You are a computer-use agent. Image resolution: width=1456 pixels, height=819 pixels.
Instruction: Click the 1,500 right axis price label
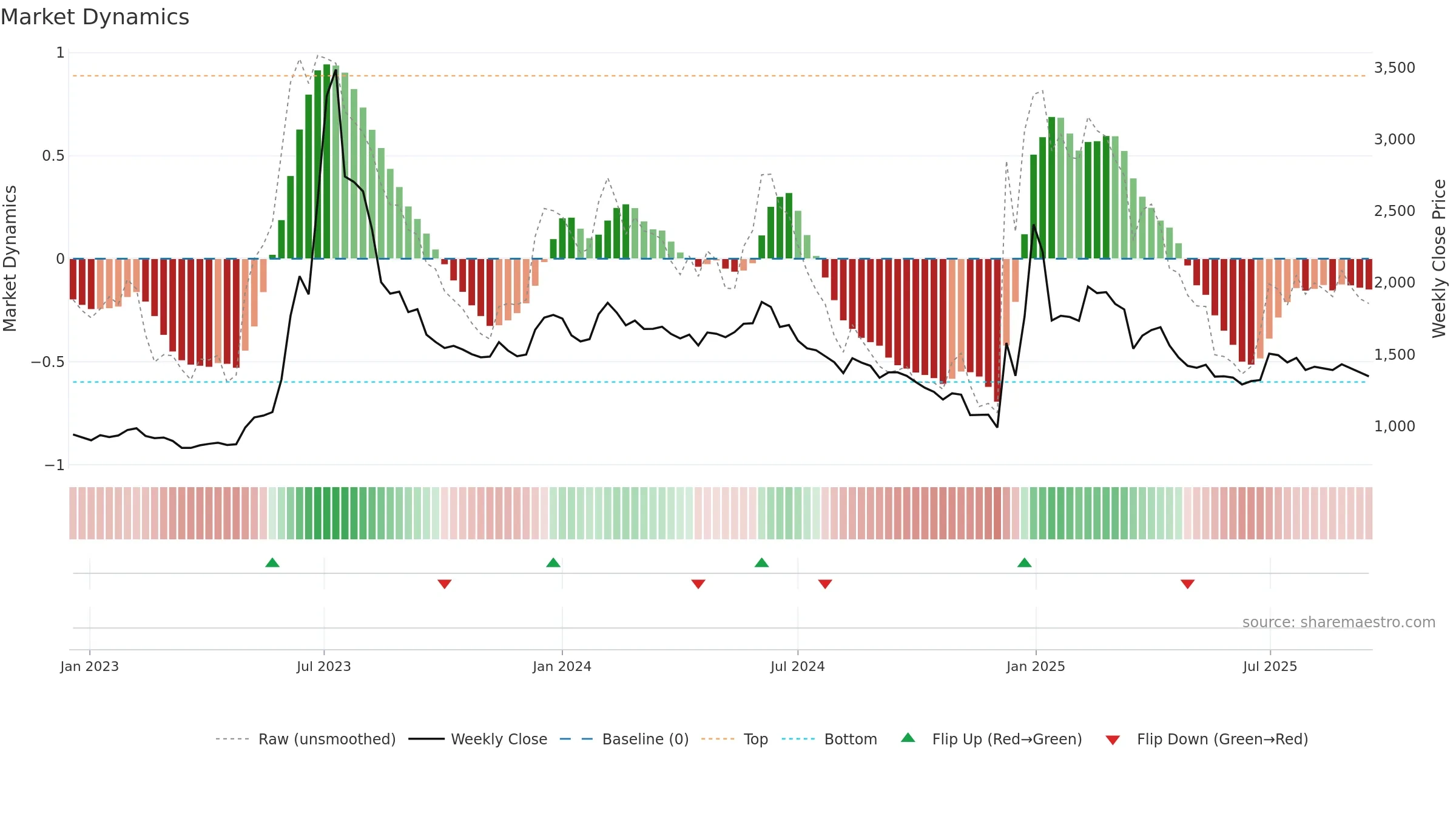[x=1395, y=355]
